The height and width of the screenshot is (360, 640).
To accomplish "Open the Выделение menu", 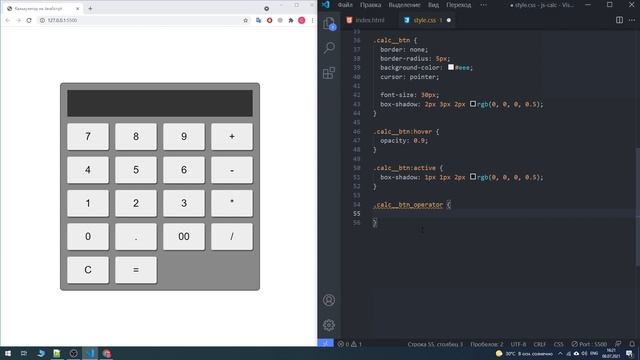I will [404, 5].
